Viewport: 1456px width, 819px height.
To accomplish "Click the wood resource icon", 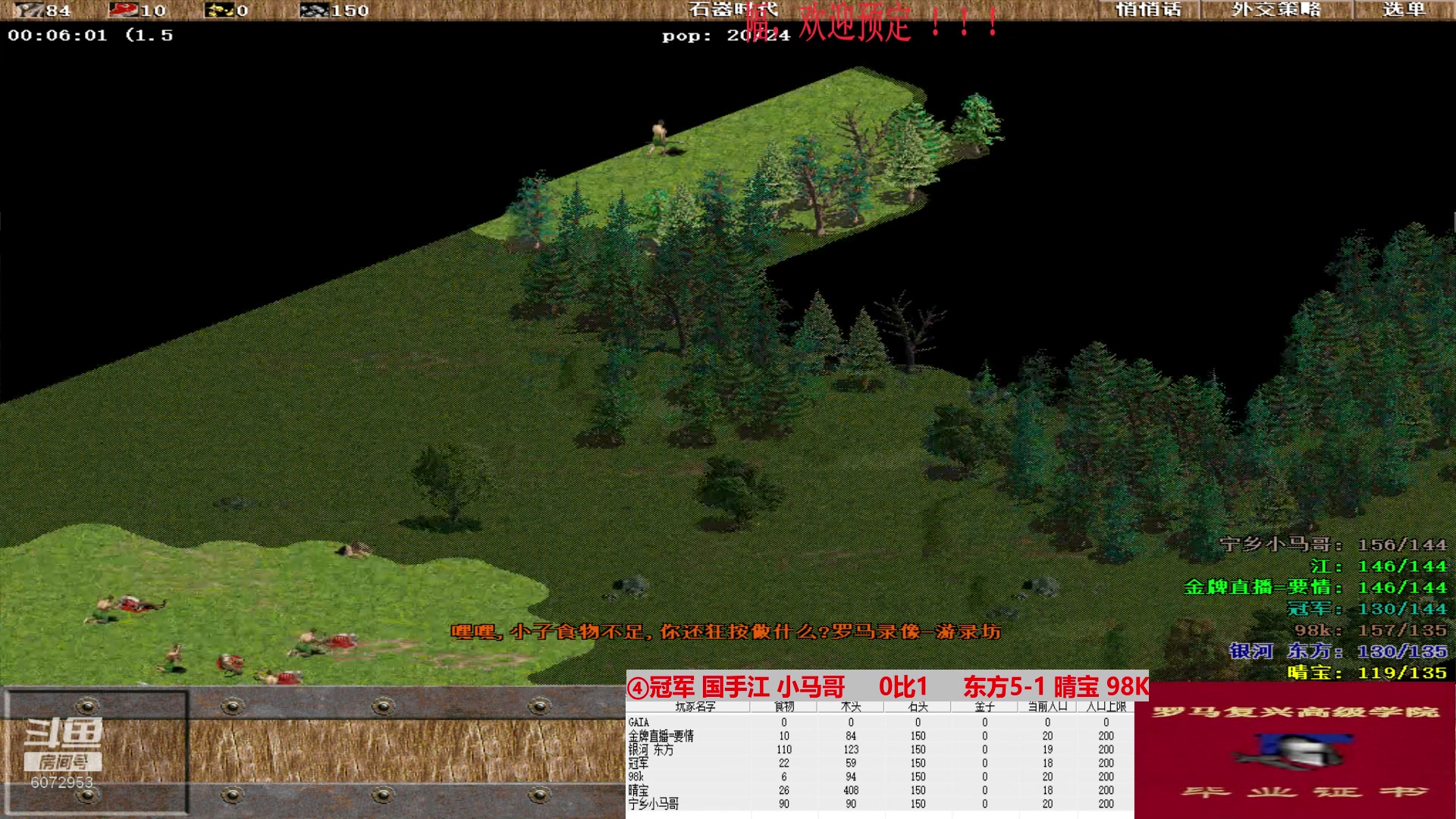I will click(28, 10).
